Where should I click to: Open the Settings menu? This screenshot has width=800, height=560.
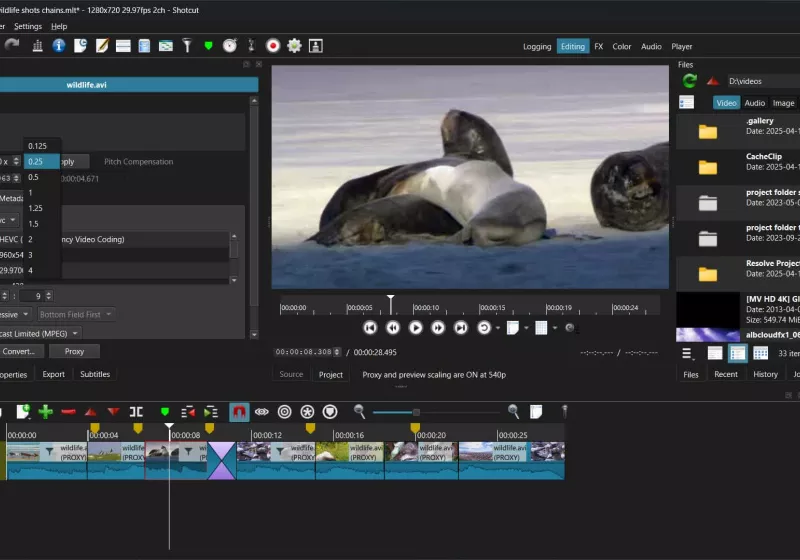click(x=28, y=26)
